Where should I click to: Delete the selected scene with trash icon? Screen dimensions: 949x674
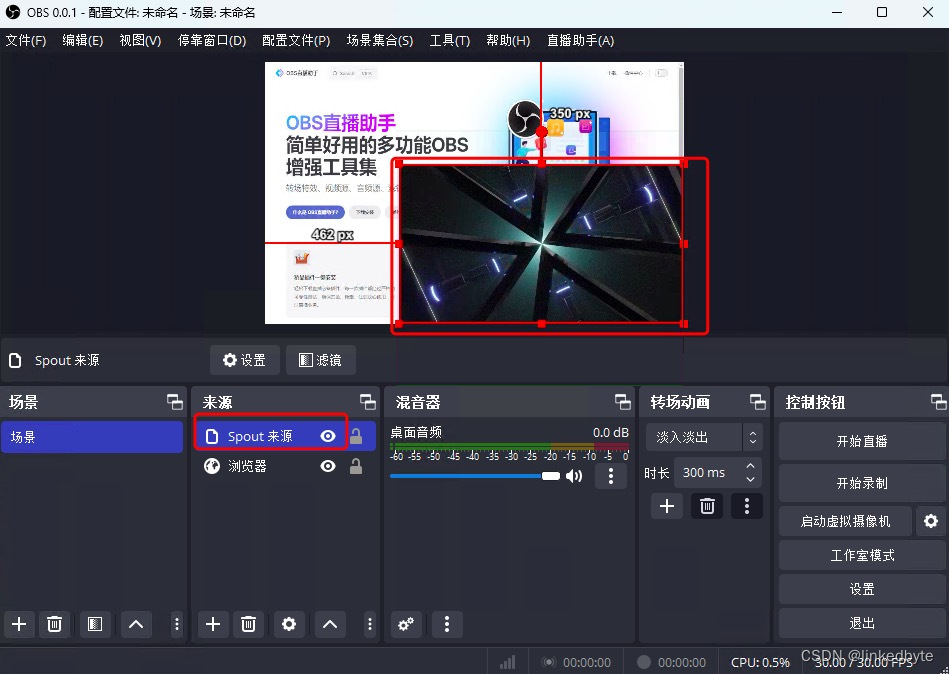coord(54,624)
